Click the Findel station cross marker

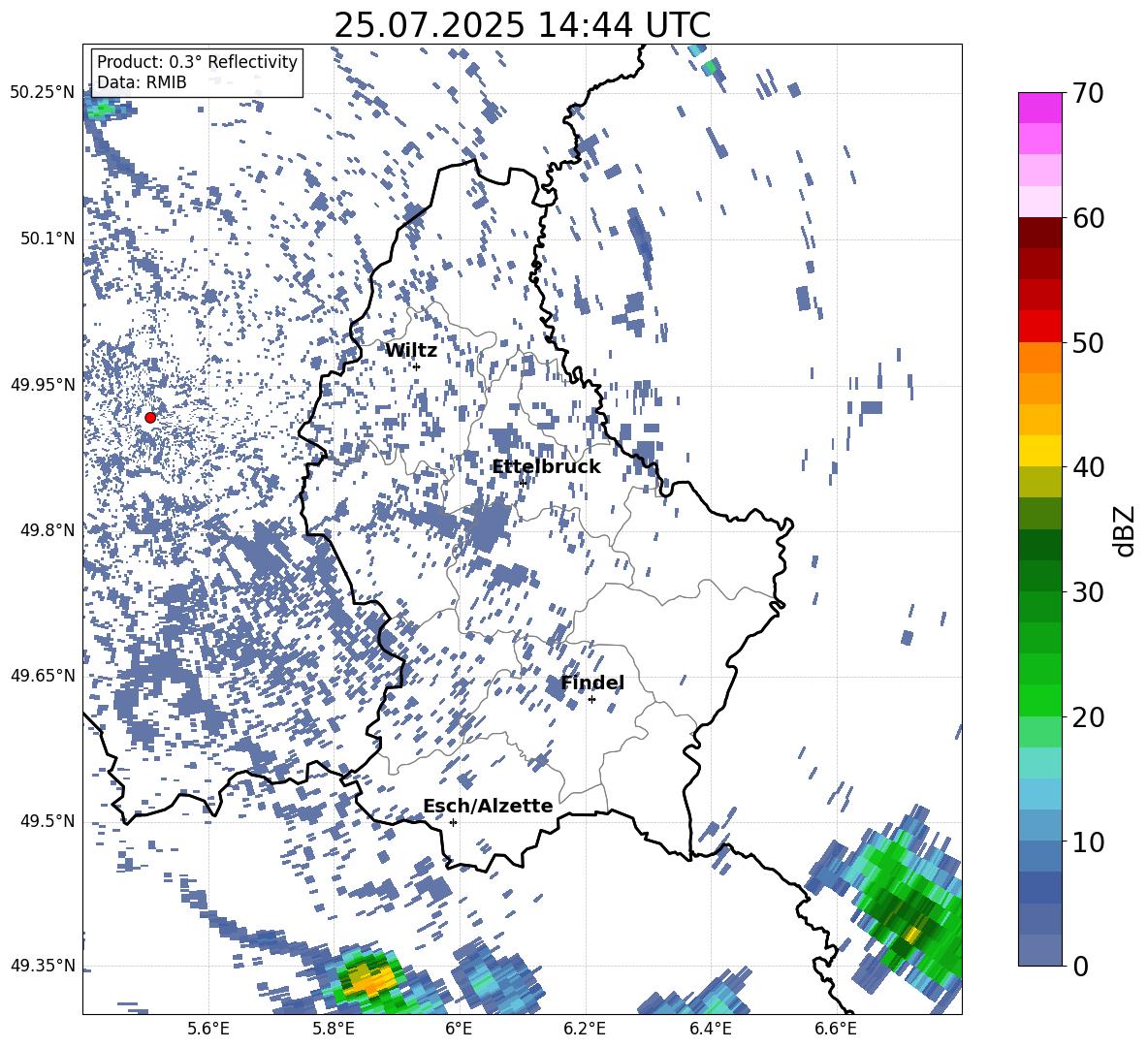click(x=591, y=700)
